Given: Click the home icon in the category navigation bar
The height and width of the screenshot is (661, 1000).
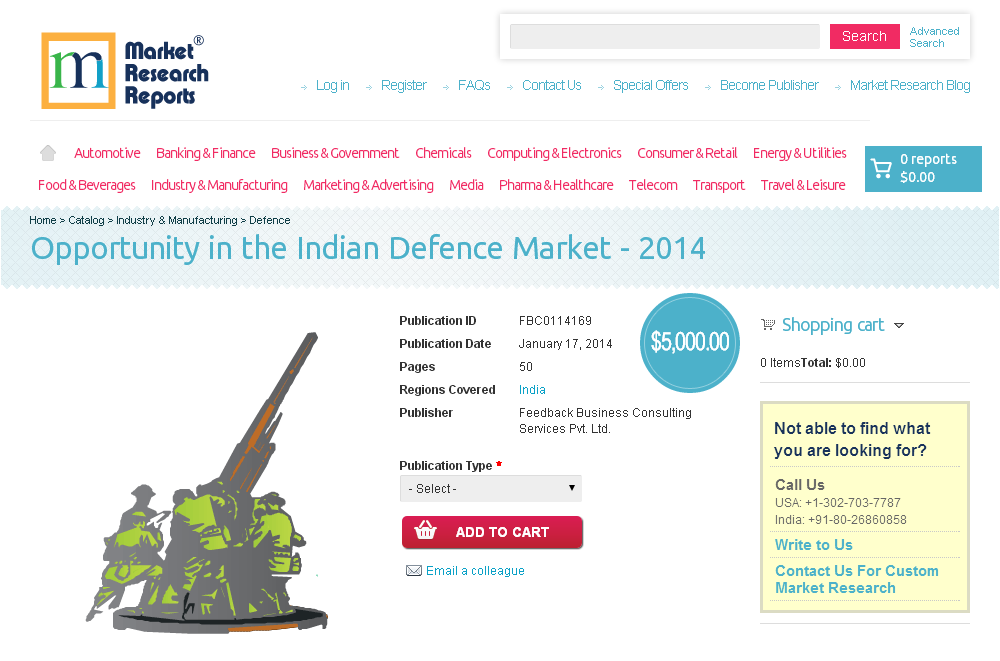Looking at the screenshot, I should (47, 152).
